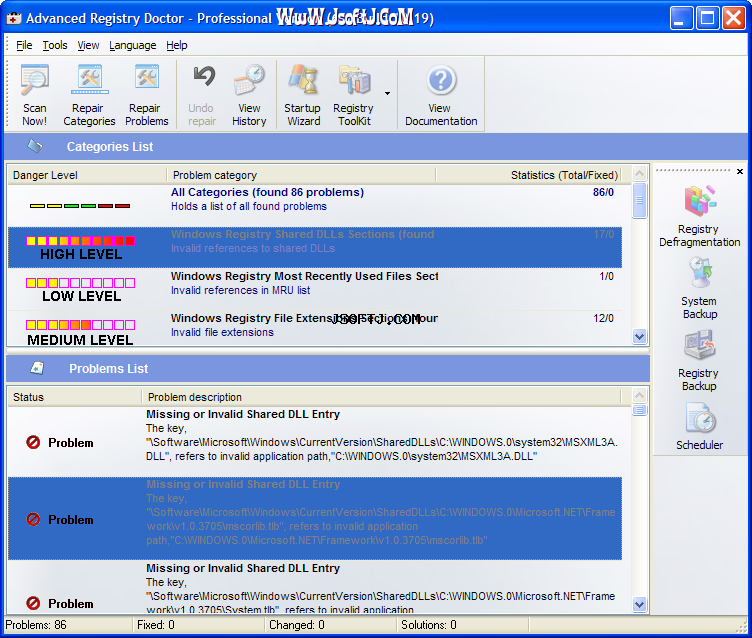Click the Problems: 86 status bar entry

67,625
